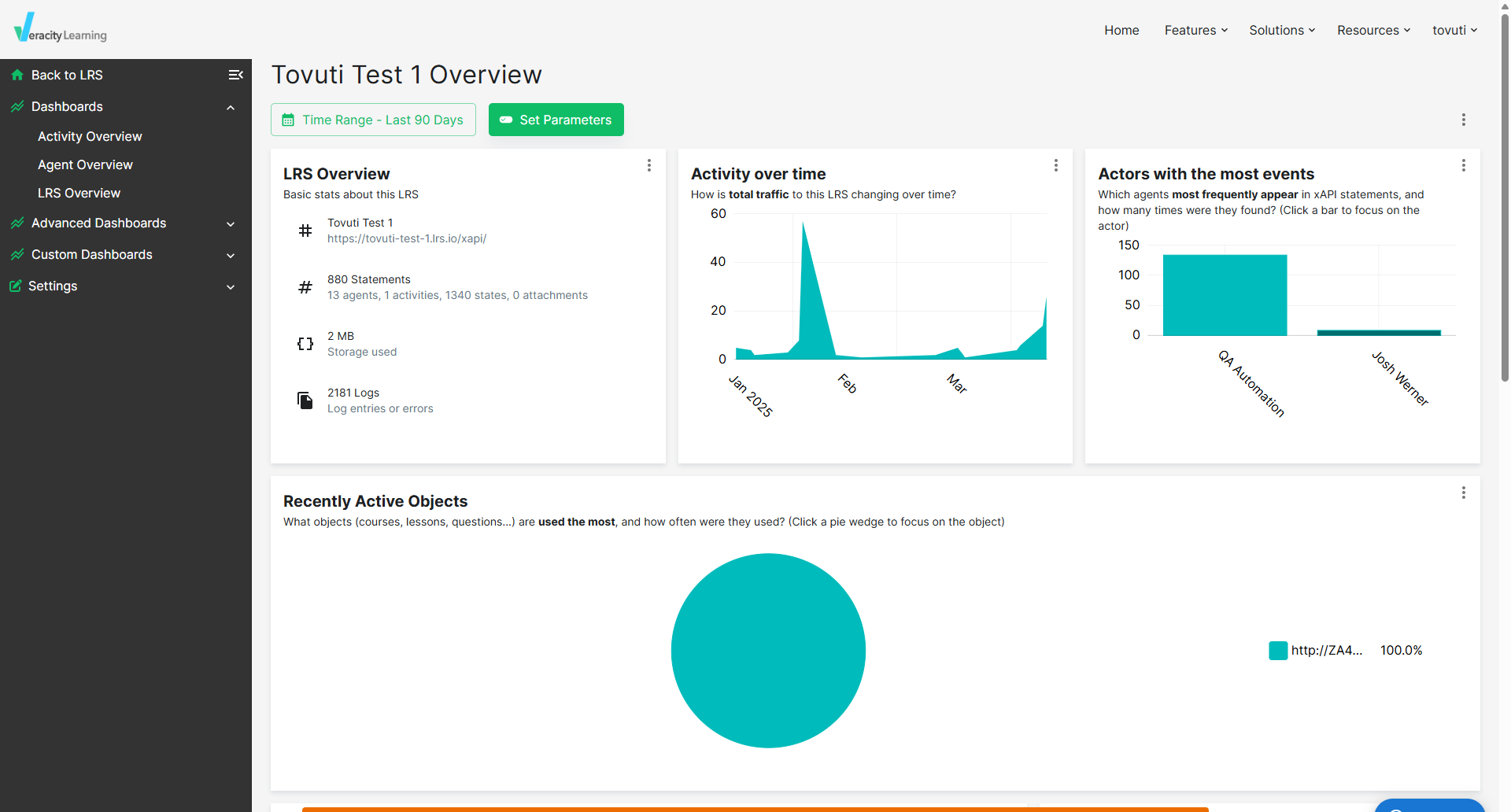
Task: Click the home icon beside Back to LRS
Action: (x=17, y=75)
